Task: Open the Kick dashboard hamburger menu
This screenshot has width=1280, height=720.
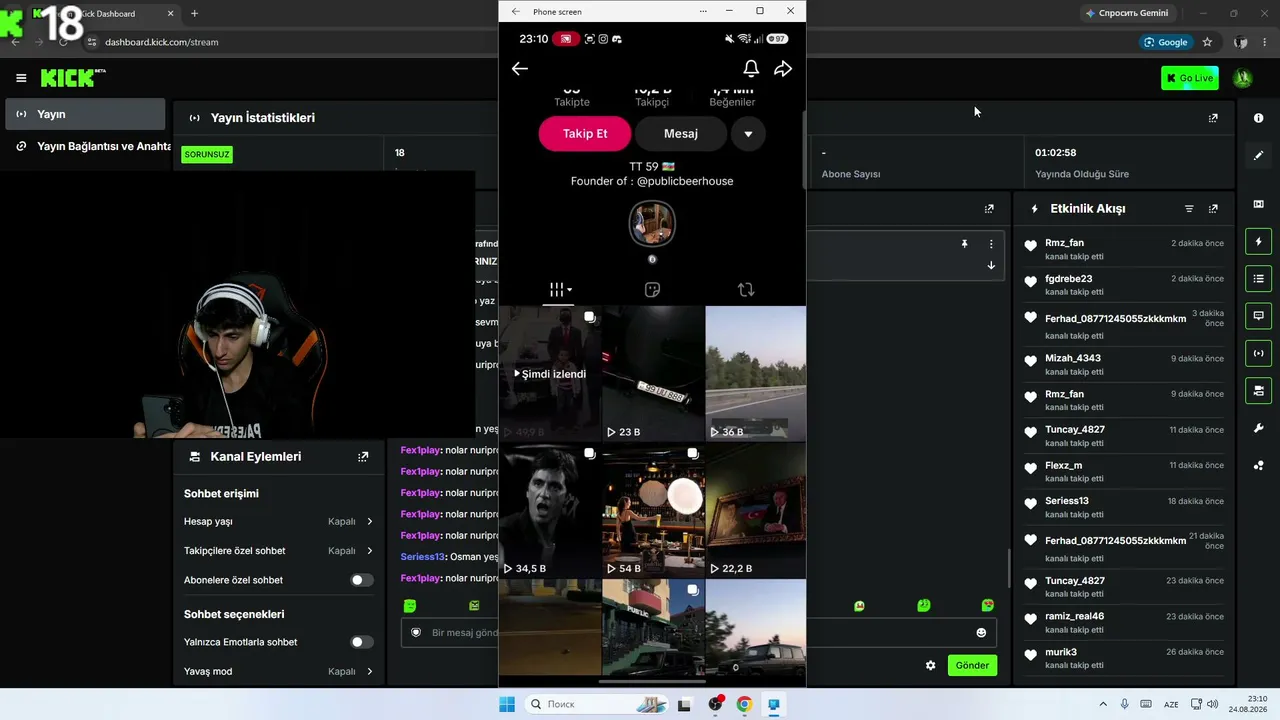Action: click(21, 78)
